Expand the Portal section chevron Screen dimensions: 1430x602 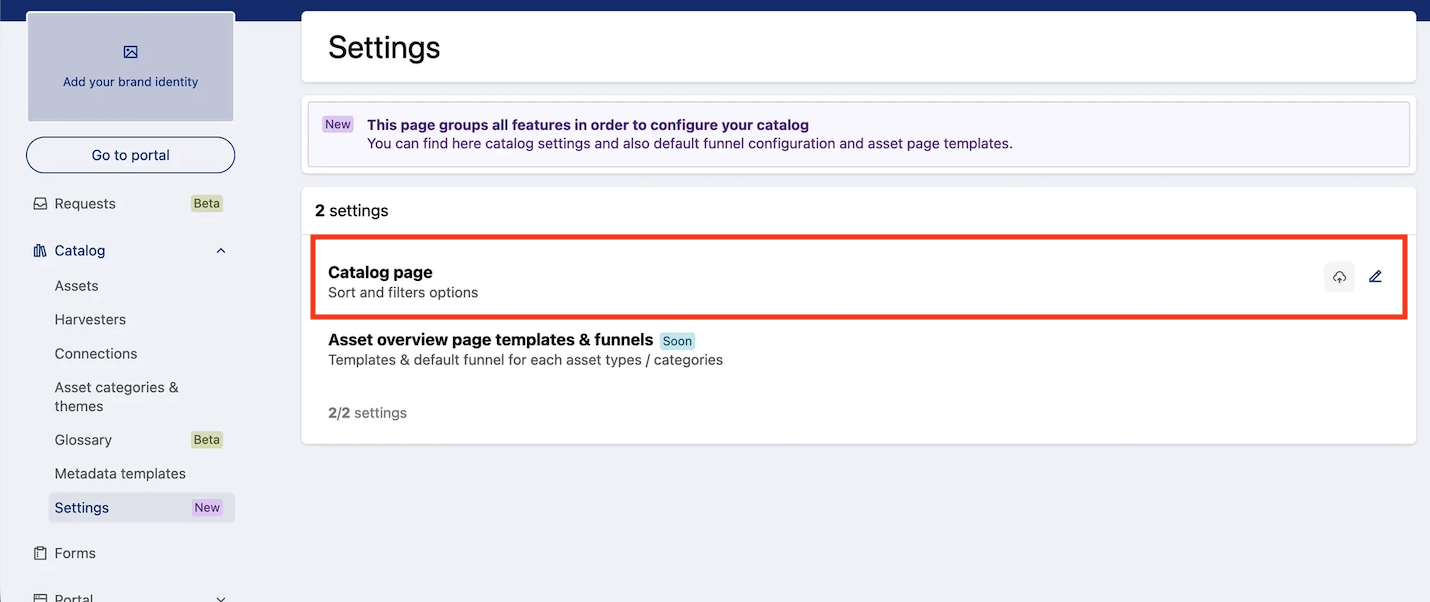221,598
